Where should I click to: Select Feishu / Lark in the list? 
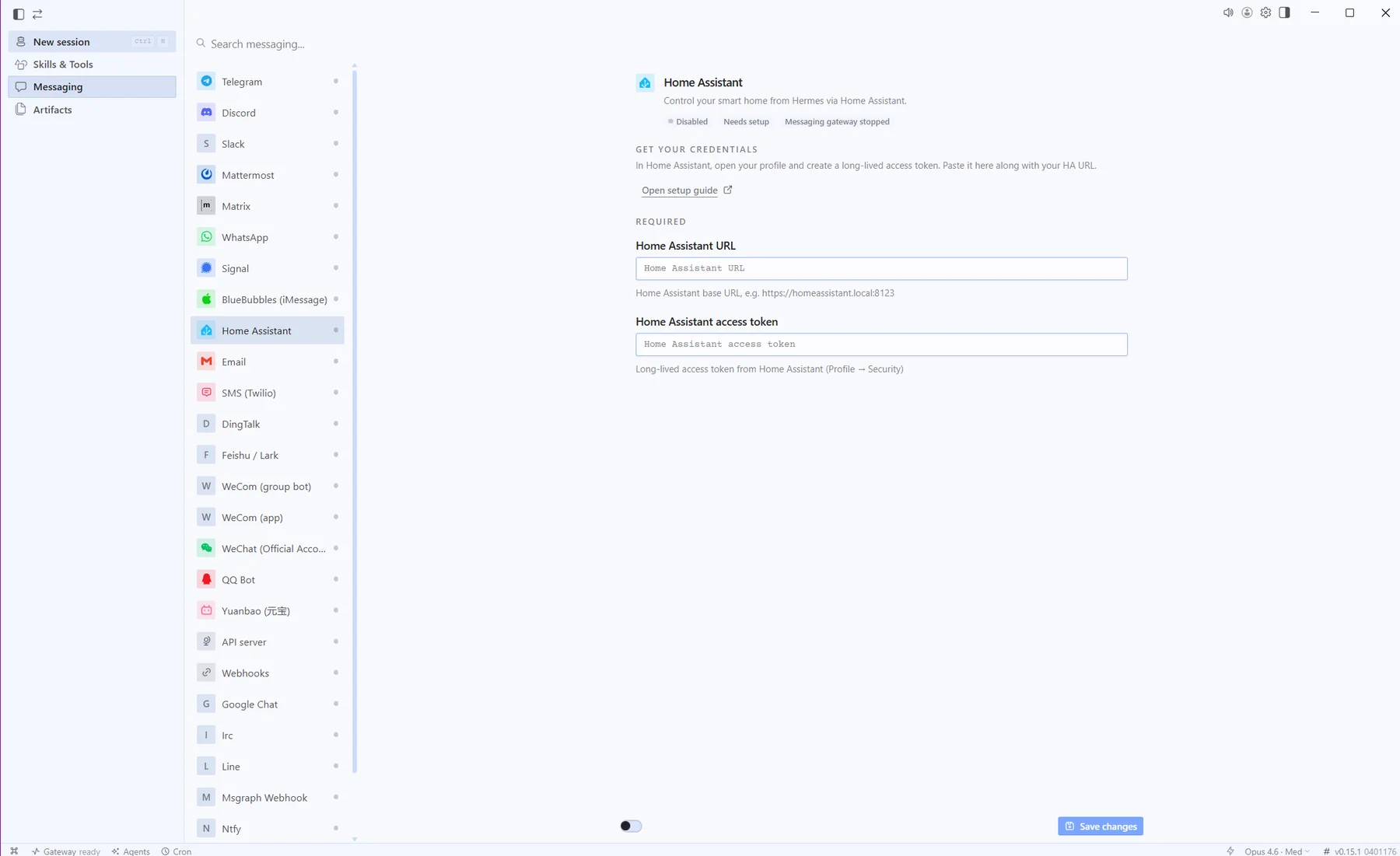click(x=267, y=454)
